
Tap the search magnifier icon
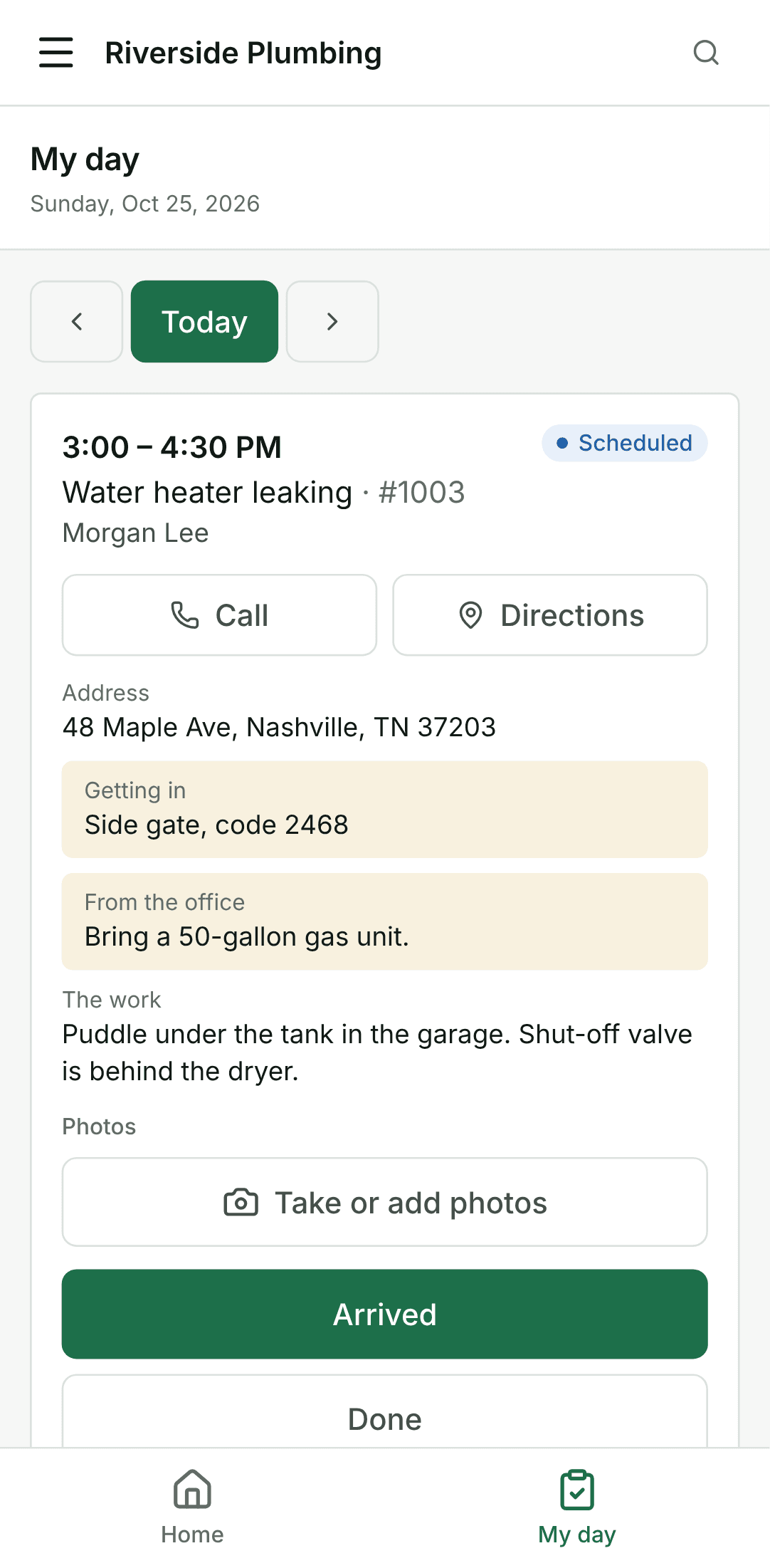[x=706, y=53]
